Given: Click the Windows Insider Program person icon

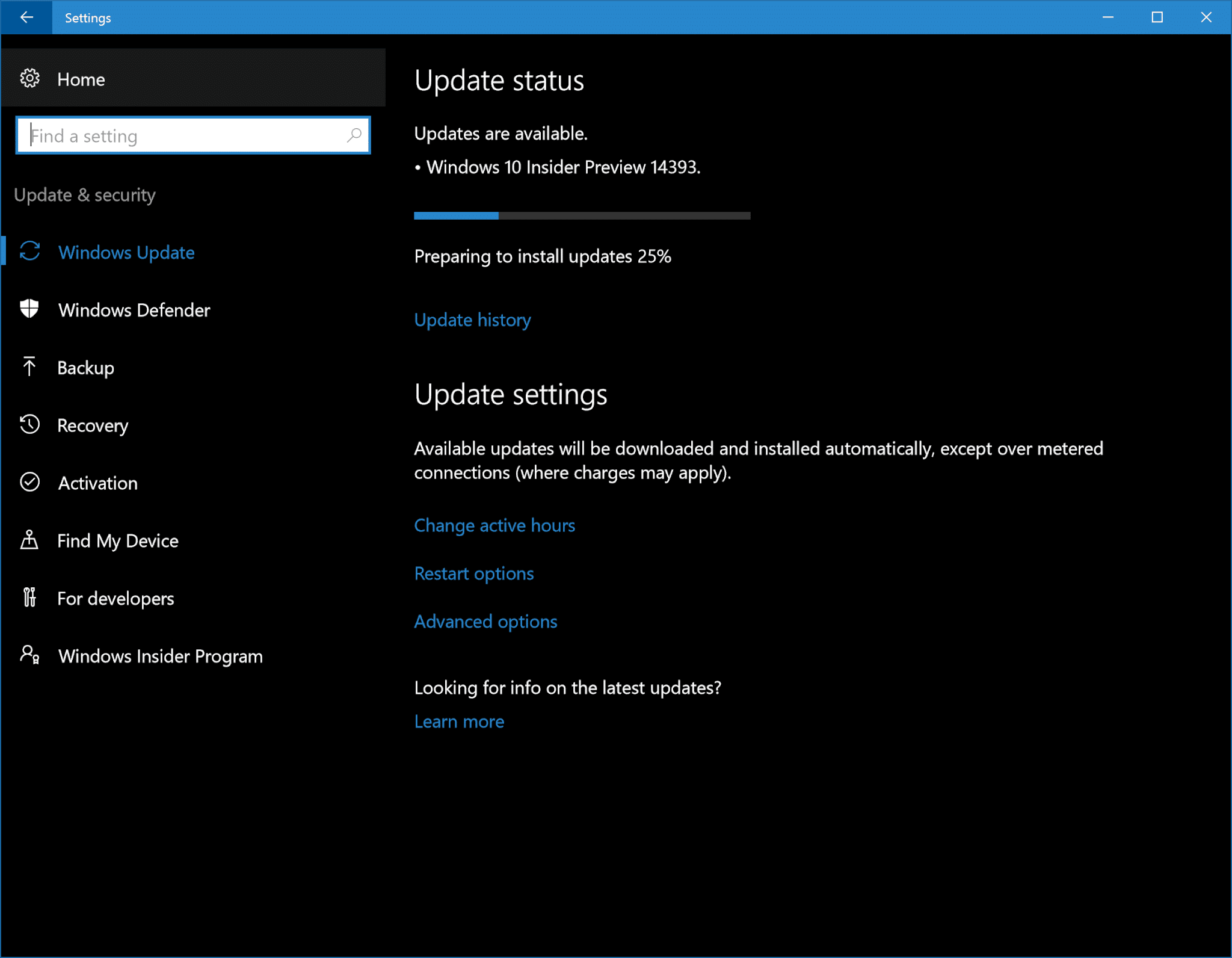Looking at the screenshot, I should coord(30,656).
